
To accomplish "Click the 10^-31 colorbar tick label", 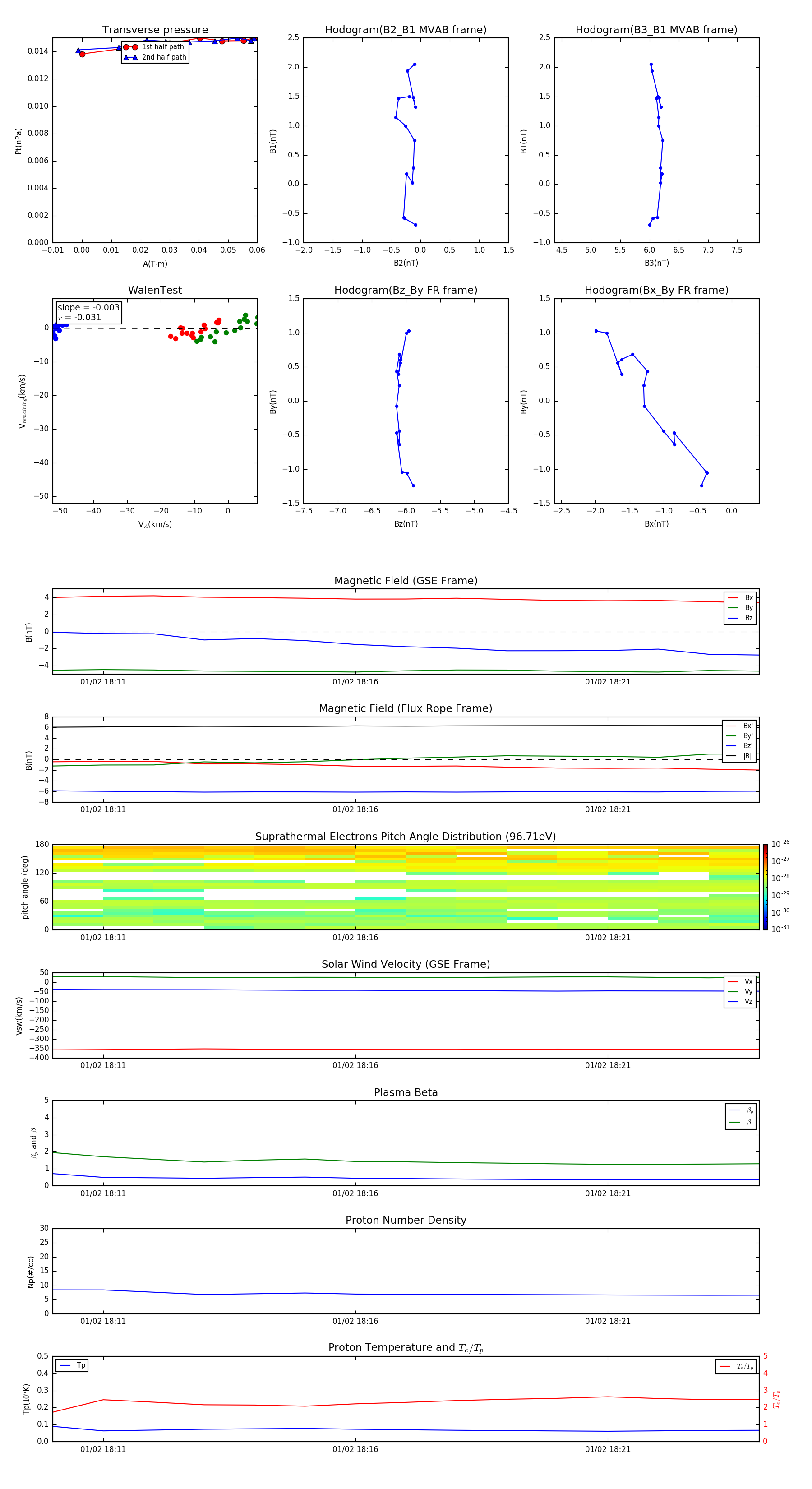I will (x=780, y=929).
